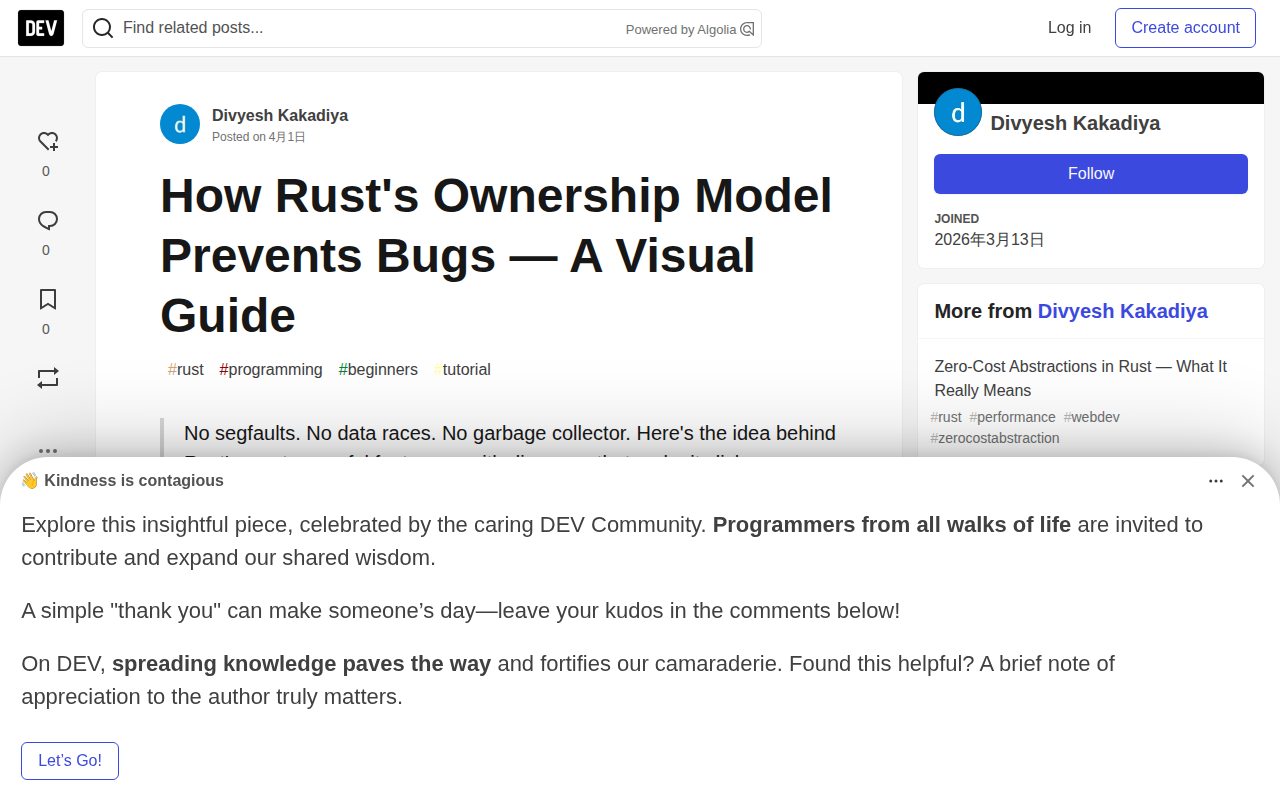
Task: Open the #programming tag
Action: tap(271, 370)
